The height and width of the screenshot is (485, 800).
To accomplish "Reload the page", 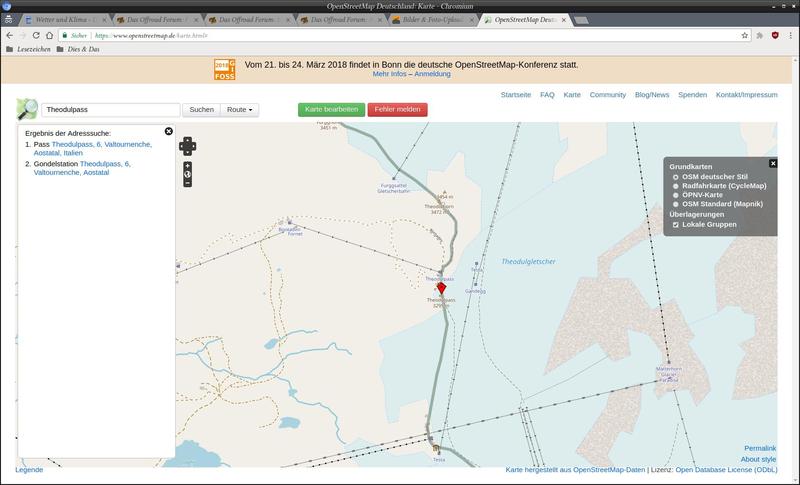I will click(36, 35).
